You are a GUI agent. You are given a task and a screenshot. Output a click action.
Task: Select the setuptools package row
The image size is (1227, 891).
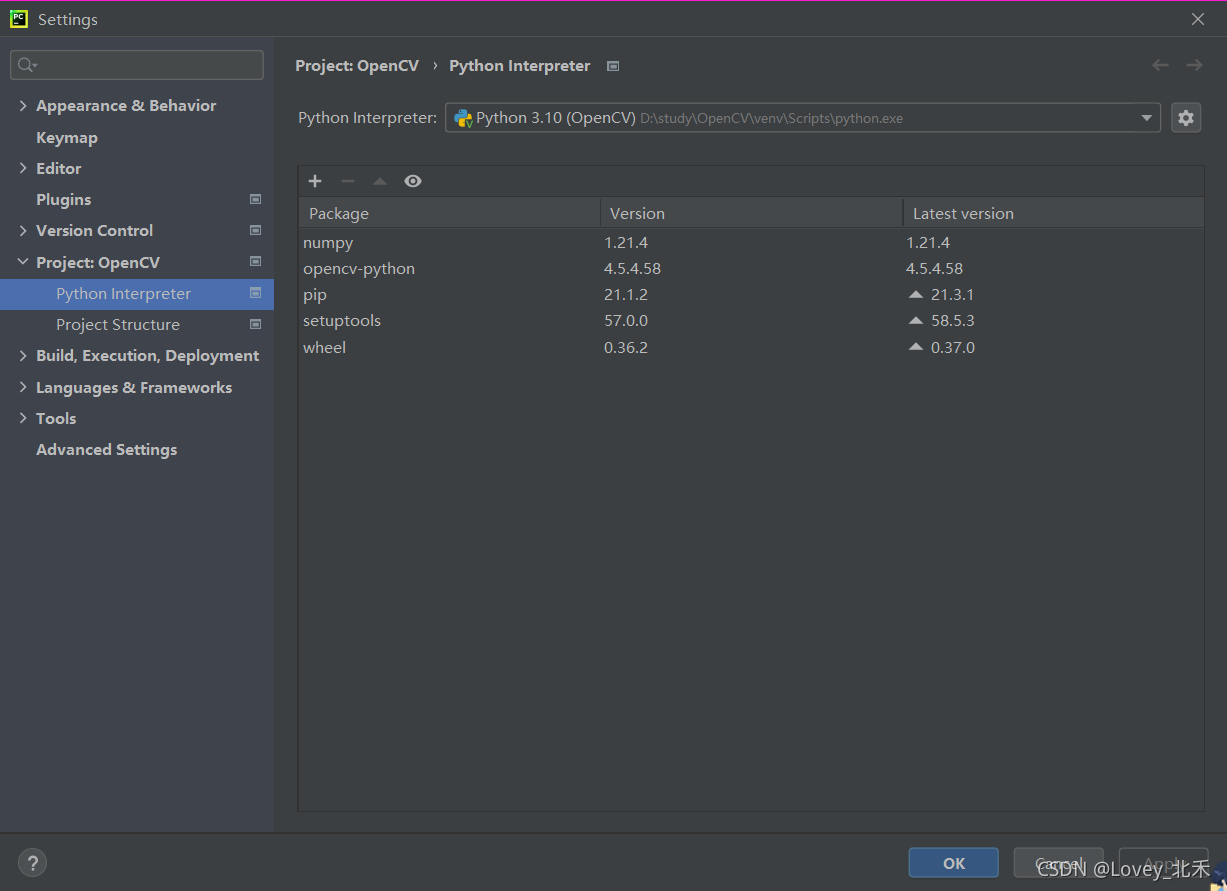[x=751, y=321]
